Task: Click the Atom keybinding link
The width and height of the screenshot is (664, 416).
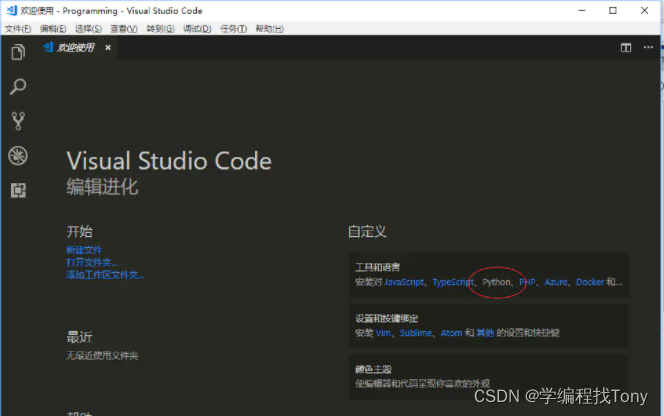Action: pyautogui.click(x=451, y=333)
